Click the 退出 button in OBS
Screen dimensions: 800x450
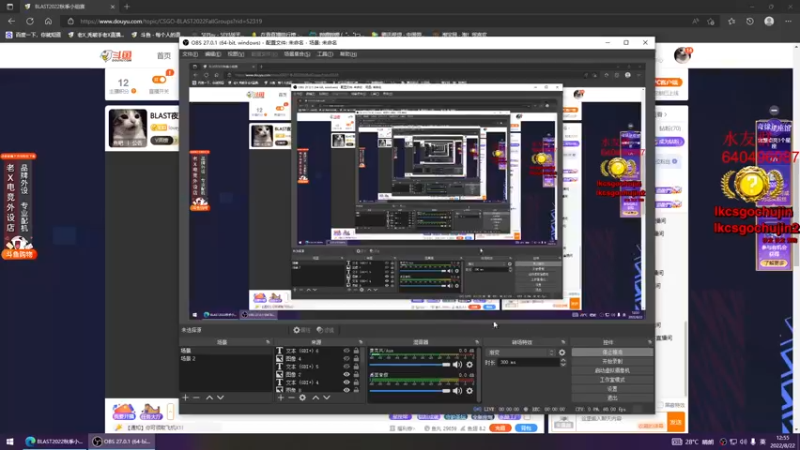click(612, 398)
